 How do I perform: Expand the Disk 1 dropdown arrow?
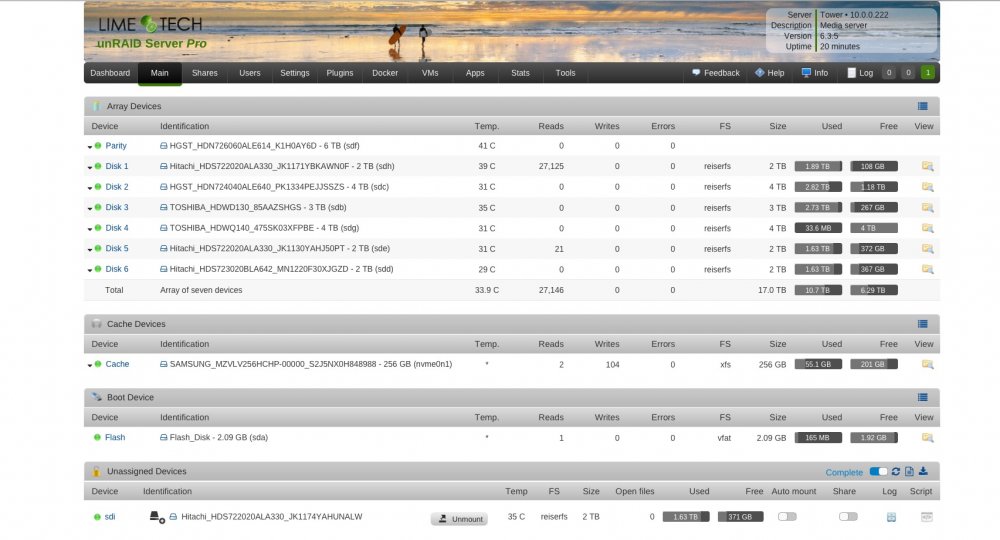point(90,168)
